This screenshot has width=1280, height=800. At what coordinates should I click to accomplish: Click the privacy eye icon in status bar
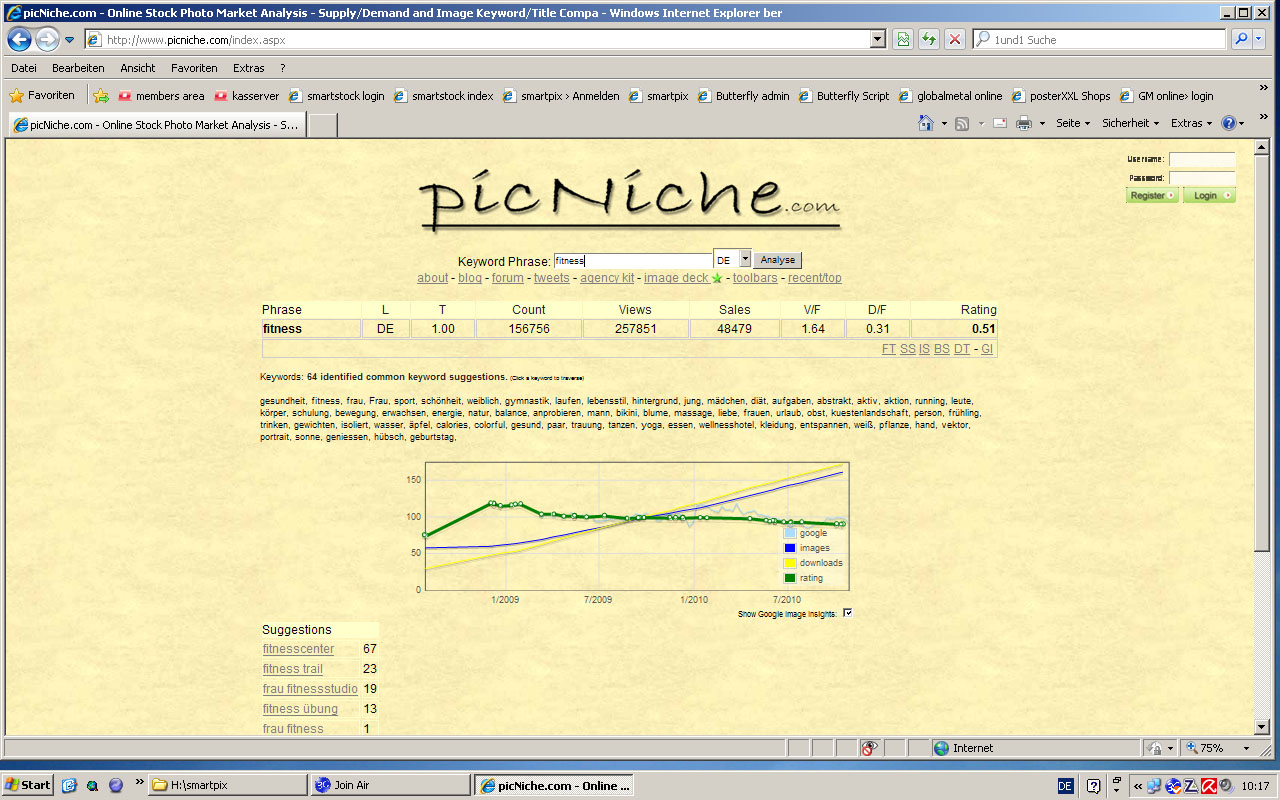(x=870, y=748)
